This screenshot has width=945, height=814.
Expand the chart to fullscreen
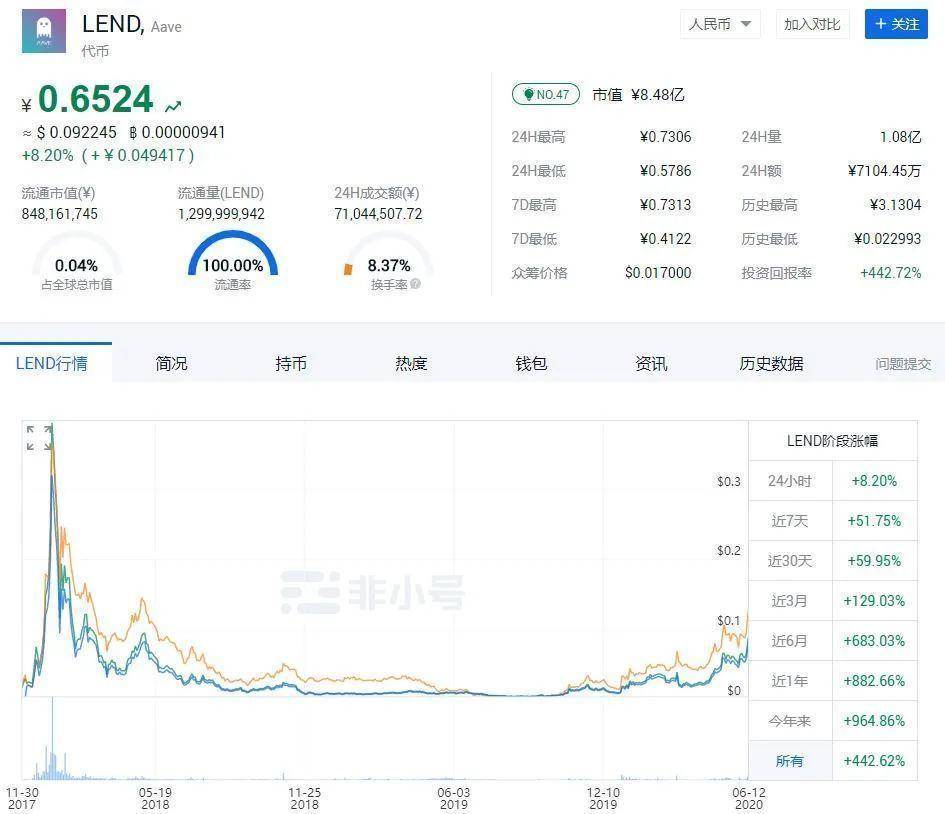coord(39,437)
